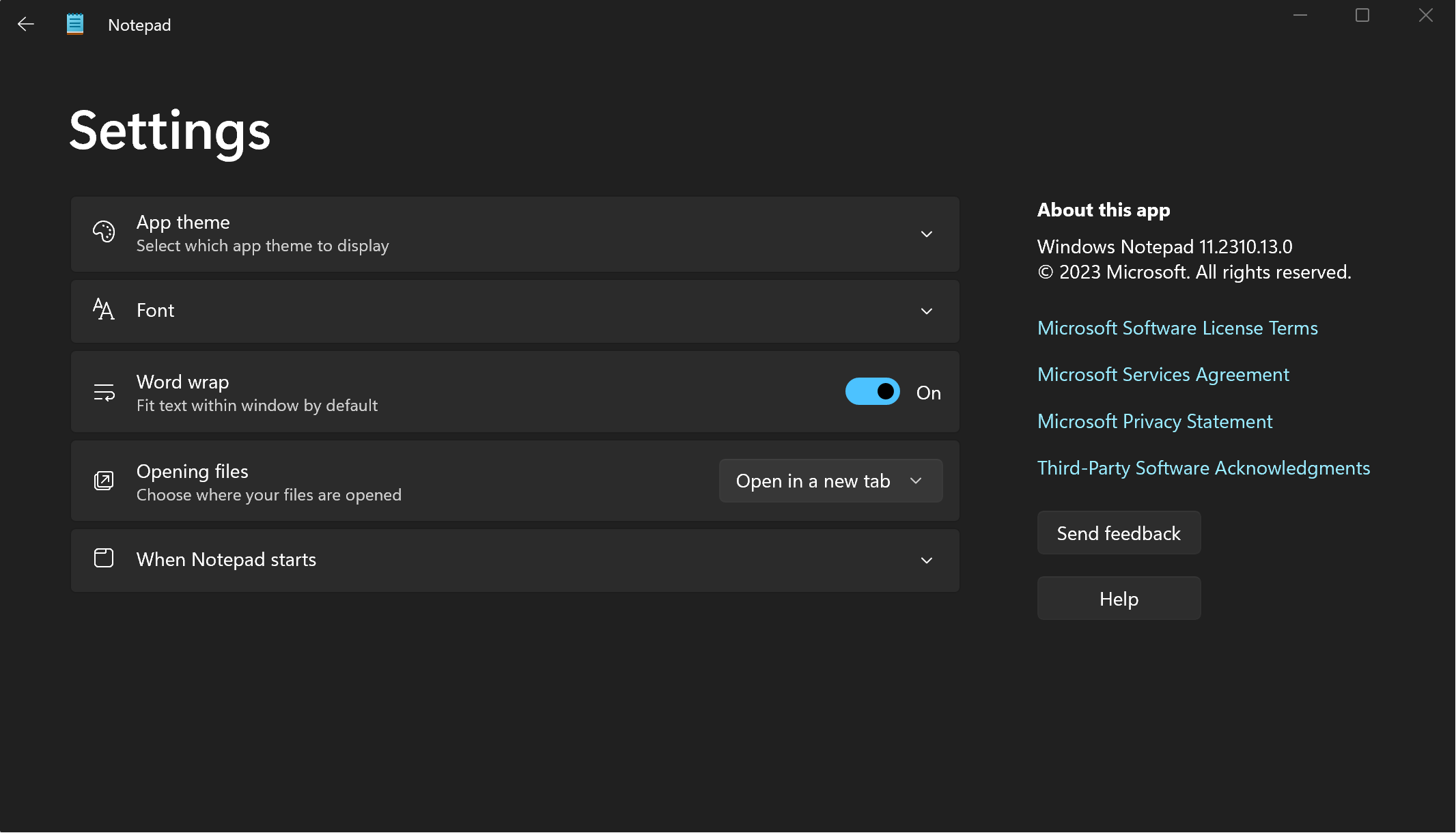Click the Opening files external-link icon
The image size is (1456, 833).
[x=104, y=481]
